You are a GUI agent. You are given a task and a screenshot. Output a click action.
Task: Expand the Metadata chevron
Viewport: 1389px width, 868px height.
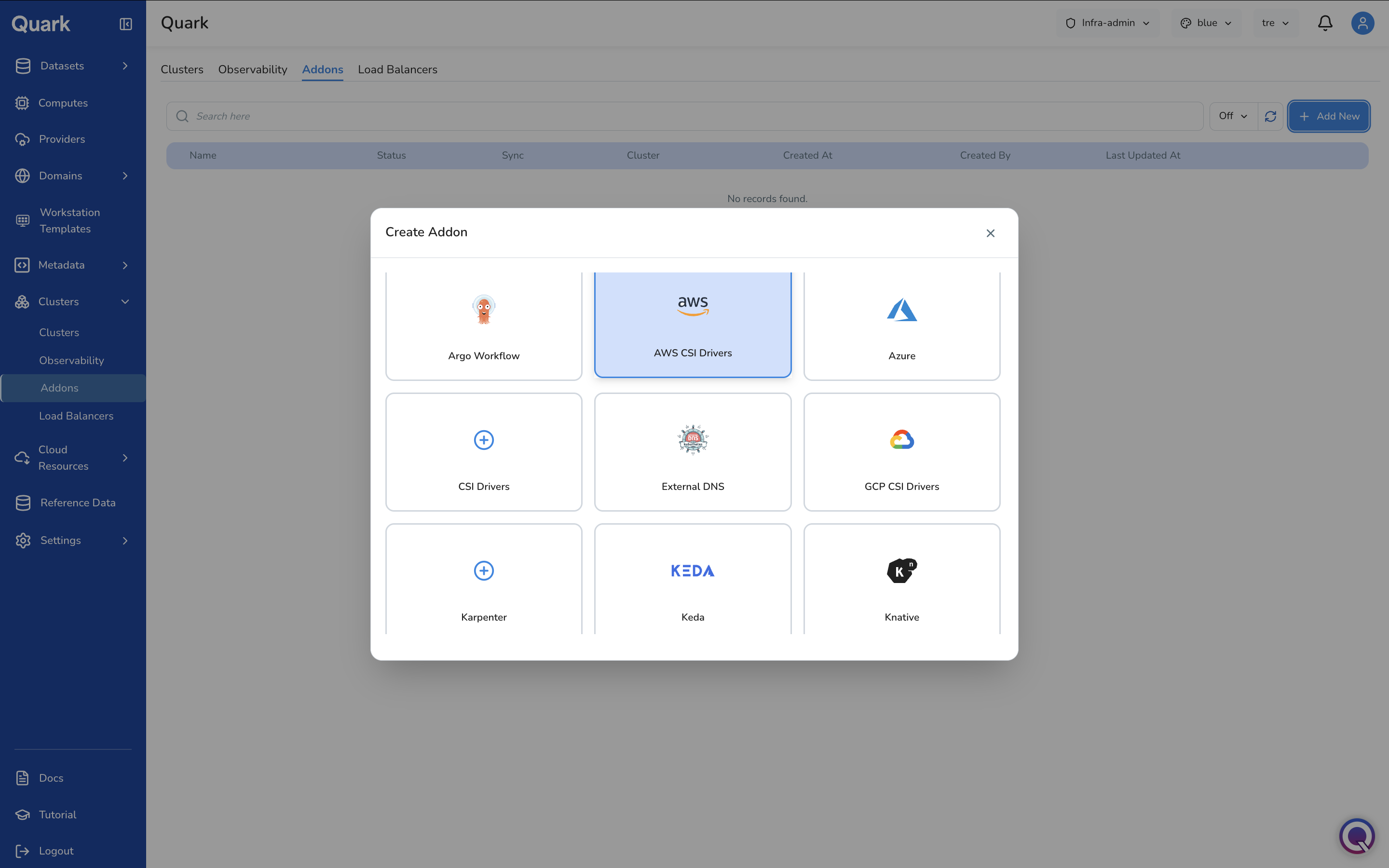125,265
